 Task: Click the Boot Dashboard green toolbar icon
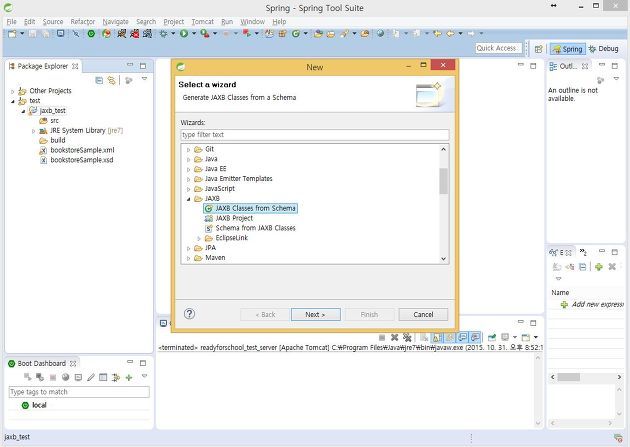point(91,34)
